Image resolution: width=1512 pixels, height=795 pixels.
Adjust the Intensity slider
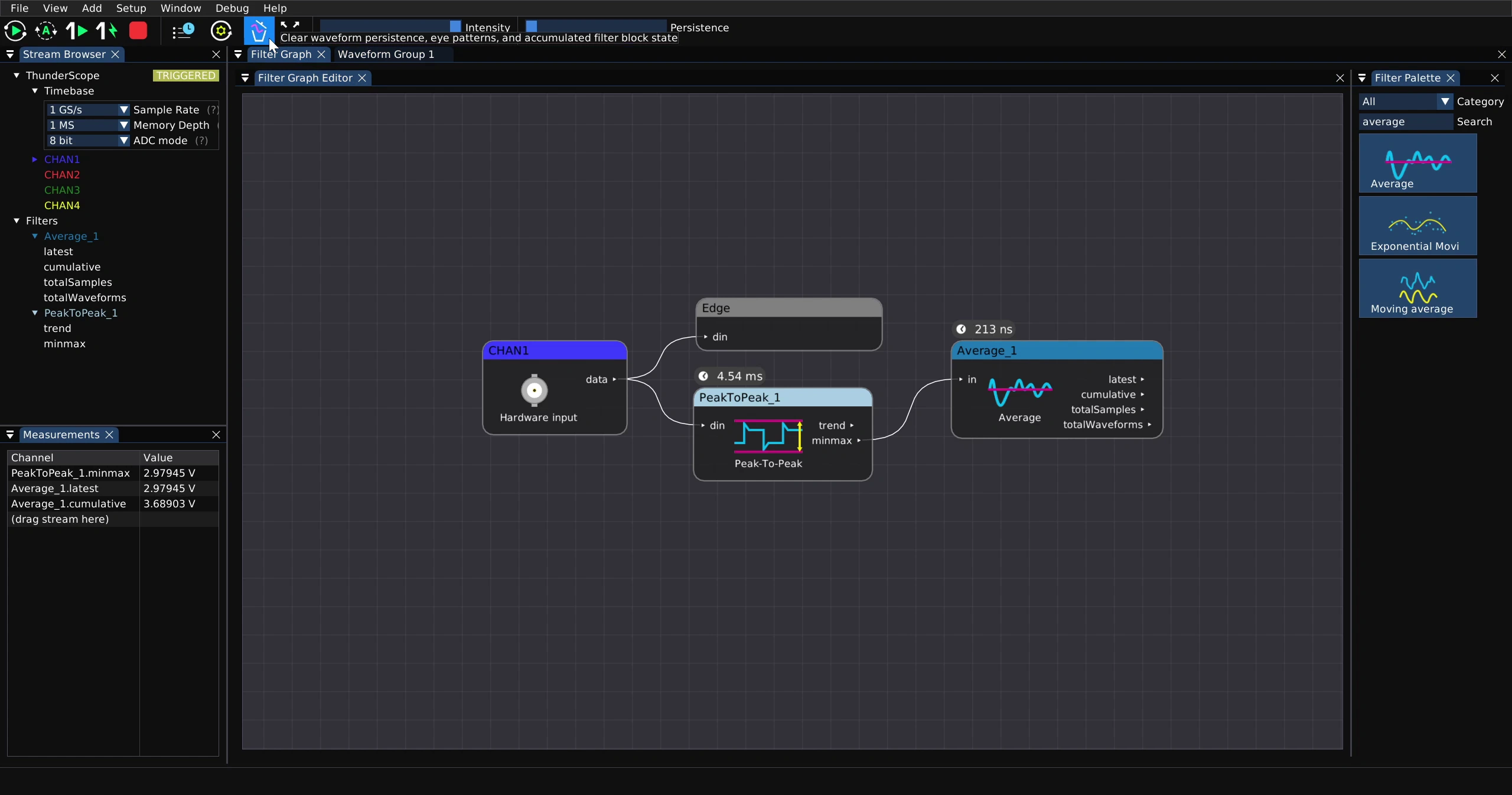390,27
